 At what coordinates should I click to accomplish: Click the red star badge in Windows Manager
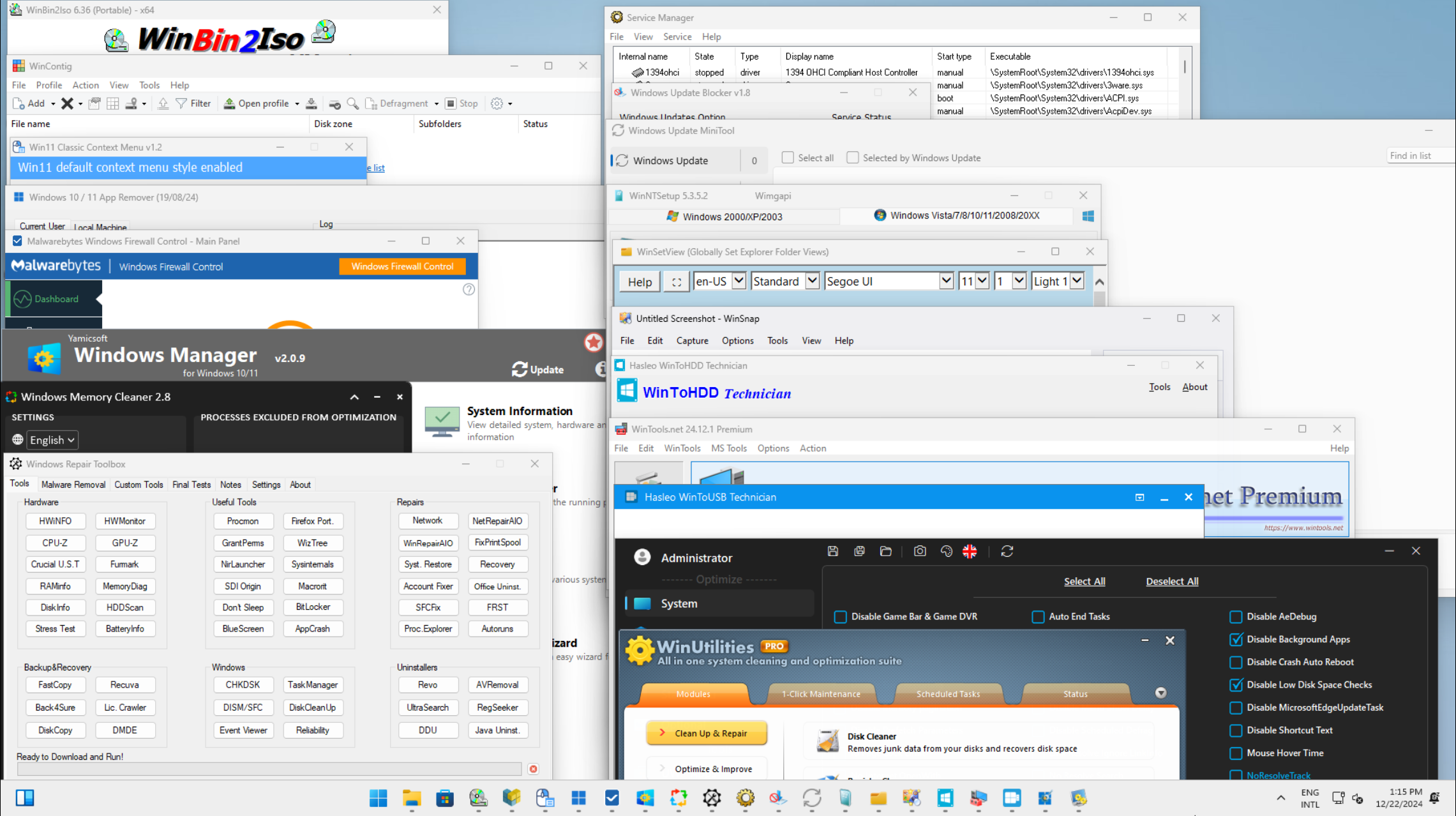(594, 342)
